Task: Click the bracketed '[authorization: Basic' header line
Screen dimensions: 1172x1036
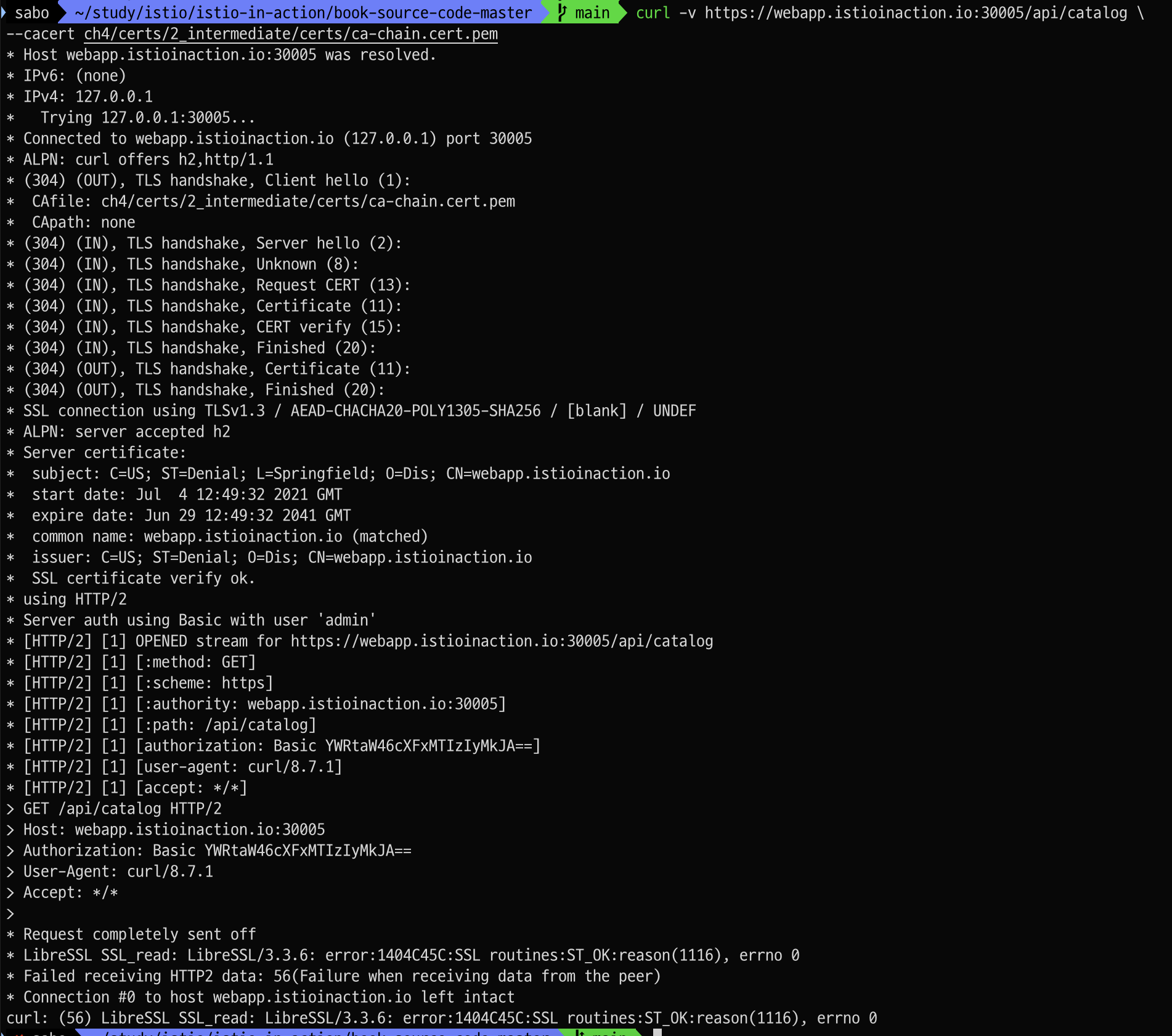Action: click(274, 746)
